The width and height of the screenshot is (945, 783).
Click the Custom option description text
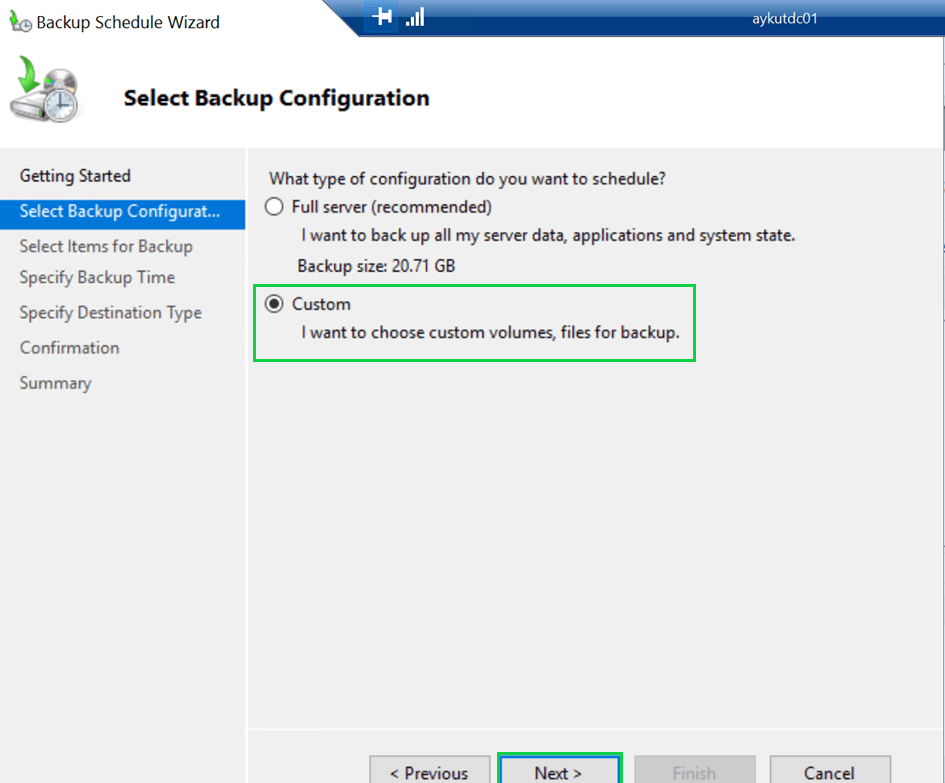point(490,331)
